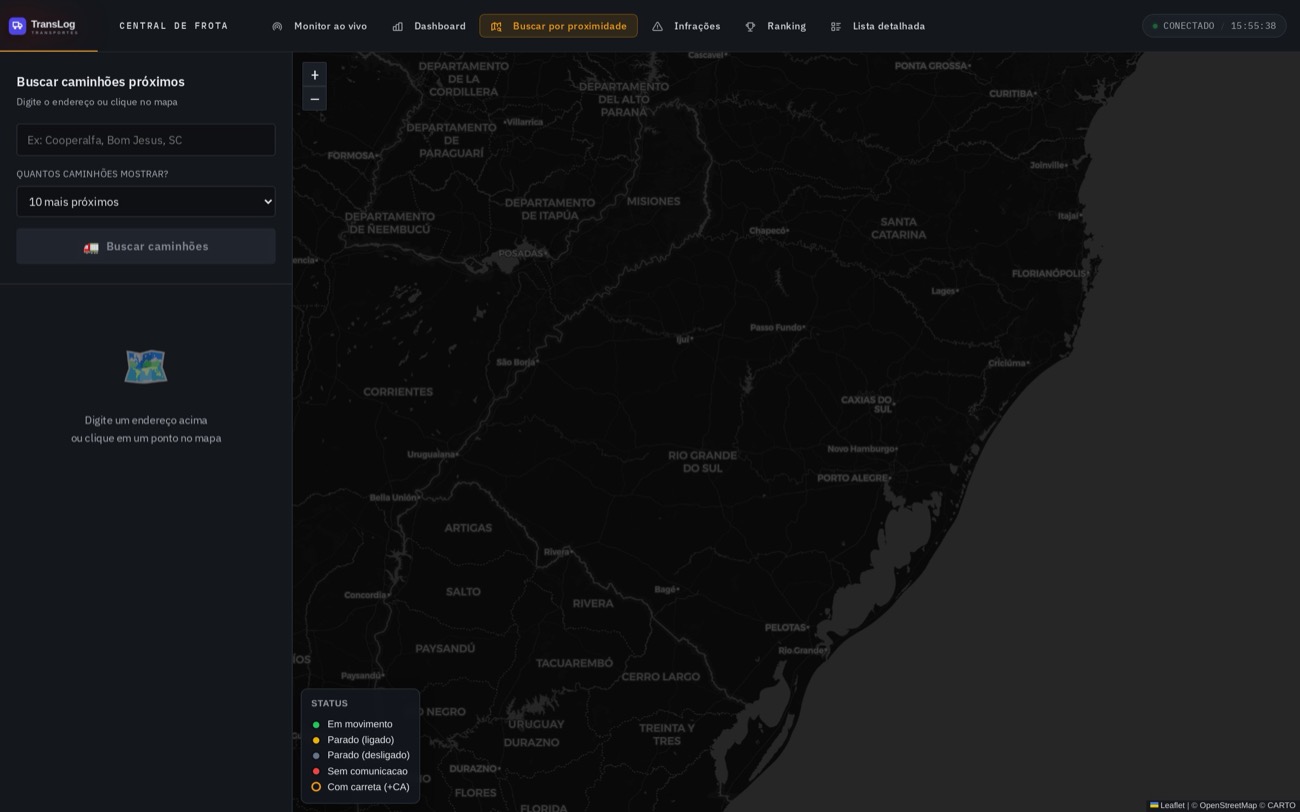Click 'Lages' label on the map
The width and height of the screenshot is (1300, 812).
[x=944, y=291]
